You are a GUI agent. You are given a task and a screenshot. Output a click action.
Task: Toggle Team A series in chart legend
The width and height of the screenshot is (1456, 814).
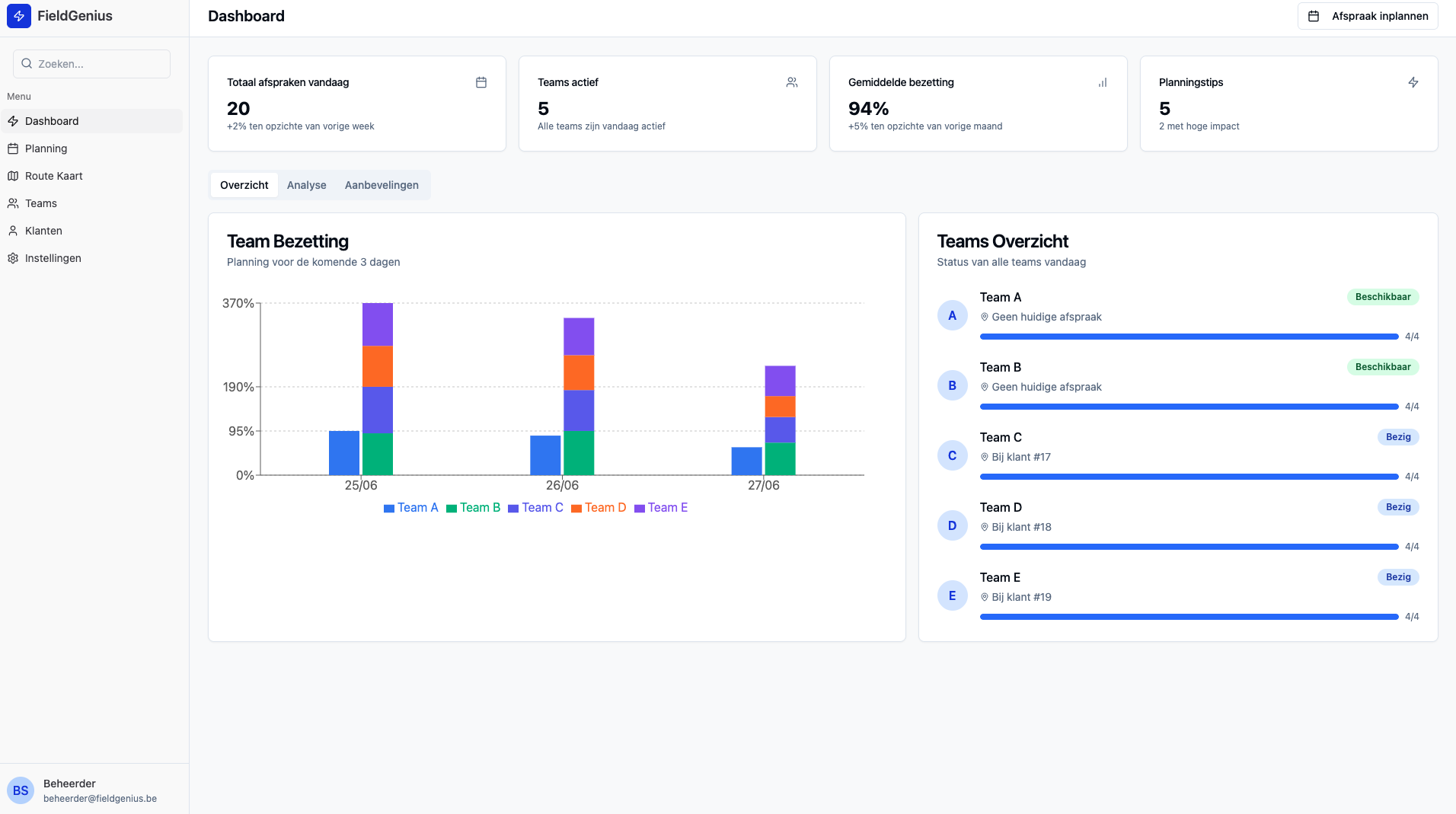pos(411,508)
